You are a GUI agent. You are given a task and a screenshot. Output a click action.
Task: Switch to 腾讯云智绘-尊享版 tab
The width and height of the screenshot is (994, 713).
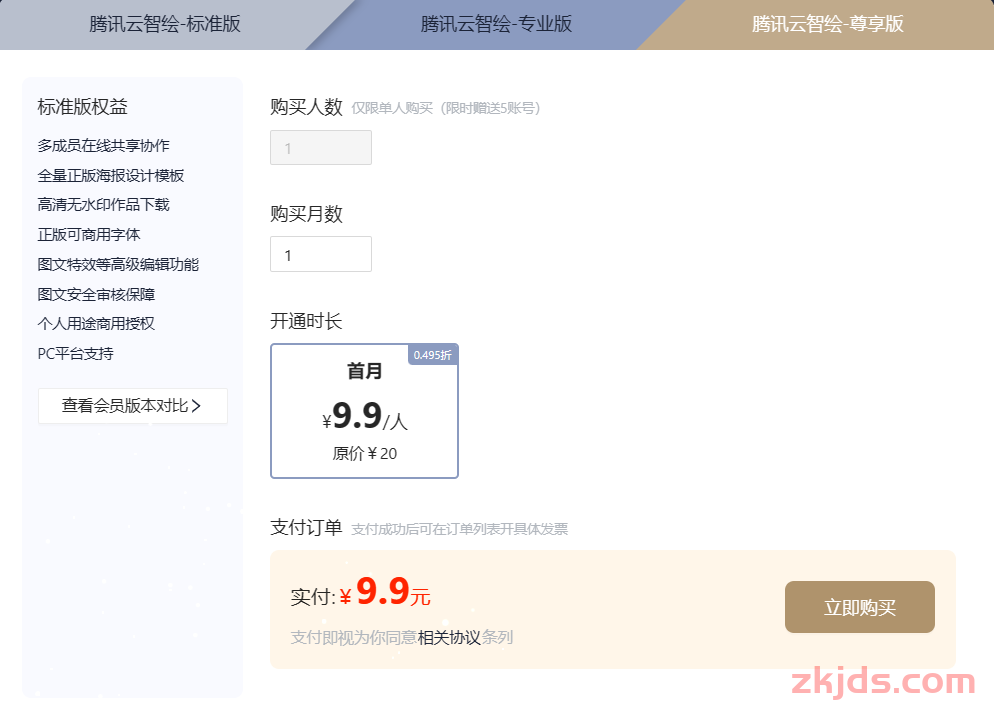pos(827,24)
